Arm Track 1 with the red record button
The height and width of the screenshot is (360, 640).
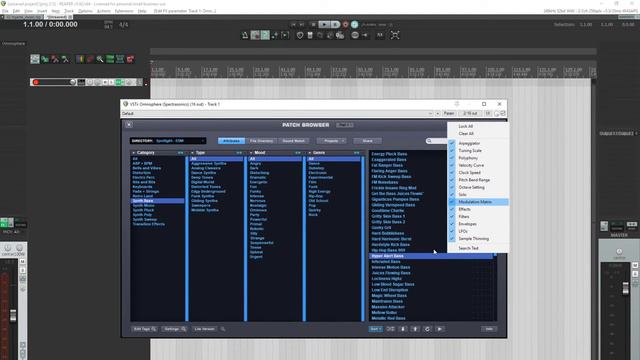click(x=36, y=82)
